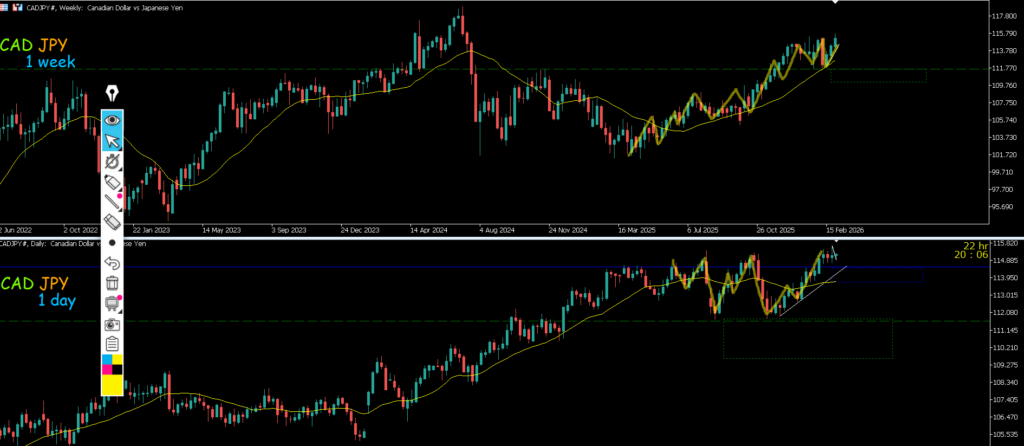This screenshot has width=1024, height=446.
Task: Open the whiteboard easel tool
Action: point(112,304)
